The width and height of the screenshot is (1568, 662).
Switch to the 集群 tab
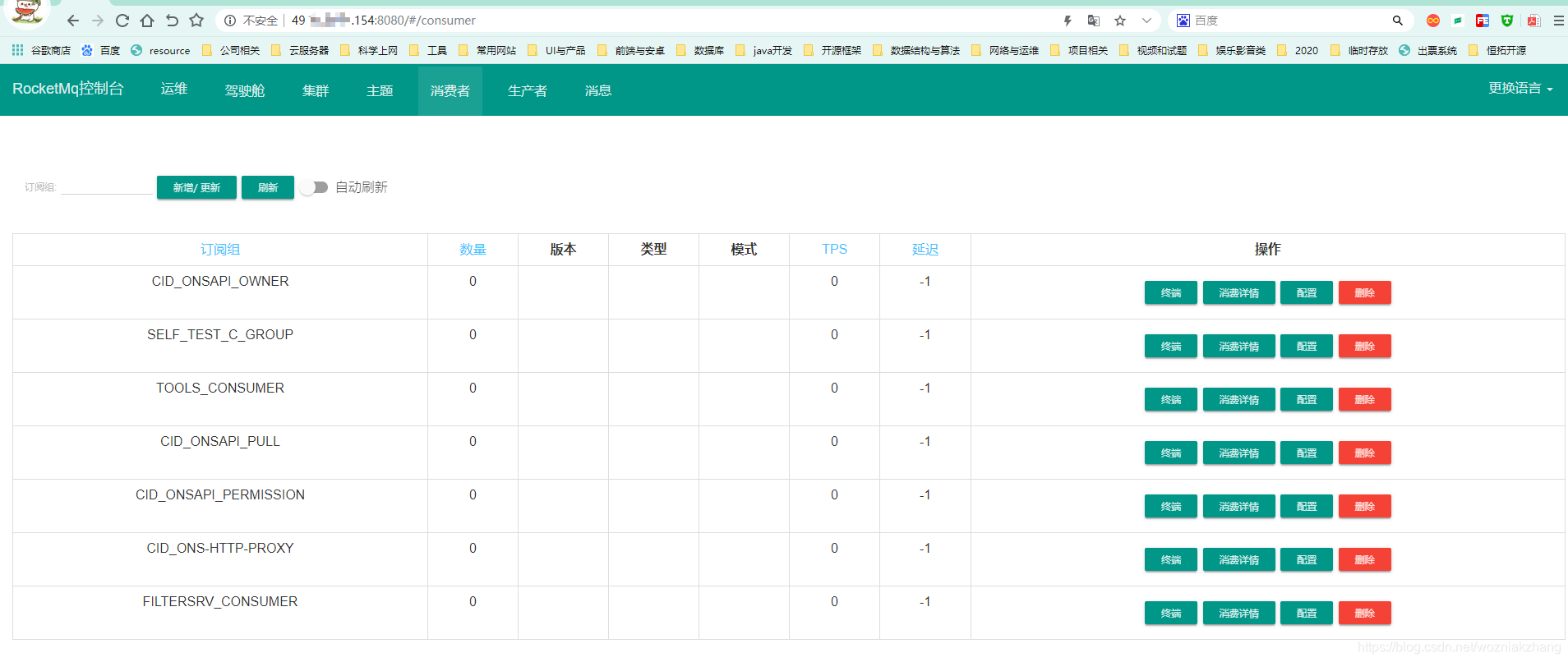pos(316,90)
